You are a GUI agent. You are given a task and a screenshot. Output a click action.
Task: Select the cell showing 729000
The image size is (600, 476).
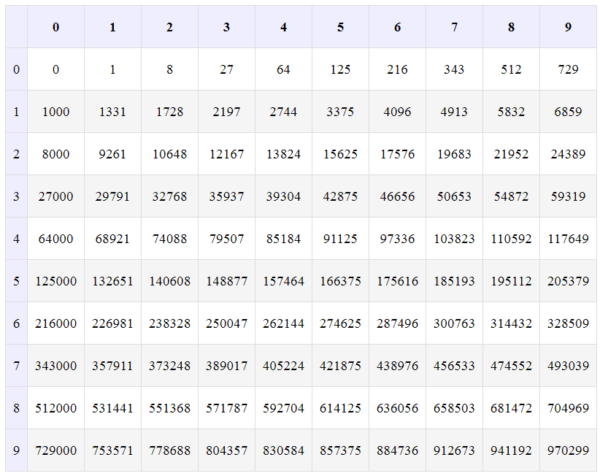pyautogui.click(x=56, y=451)
